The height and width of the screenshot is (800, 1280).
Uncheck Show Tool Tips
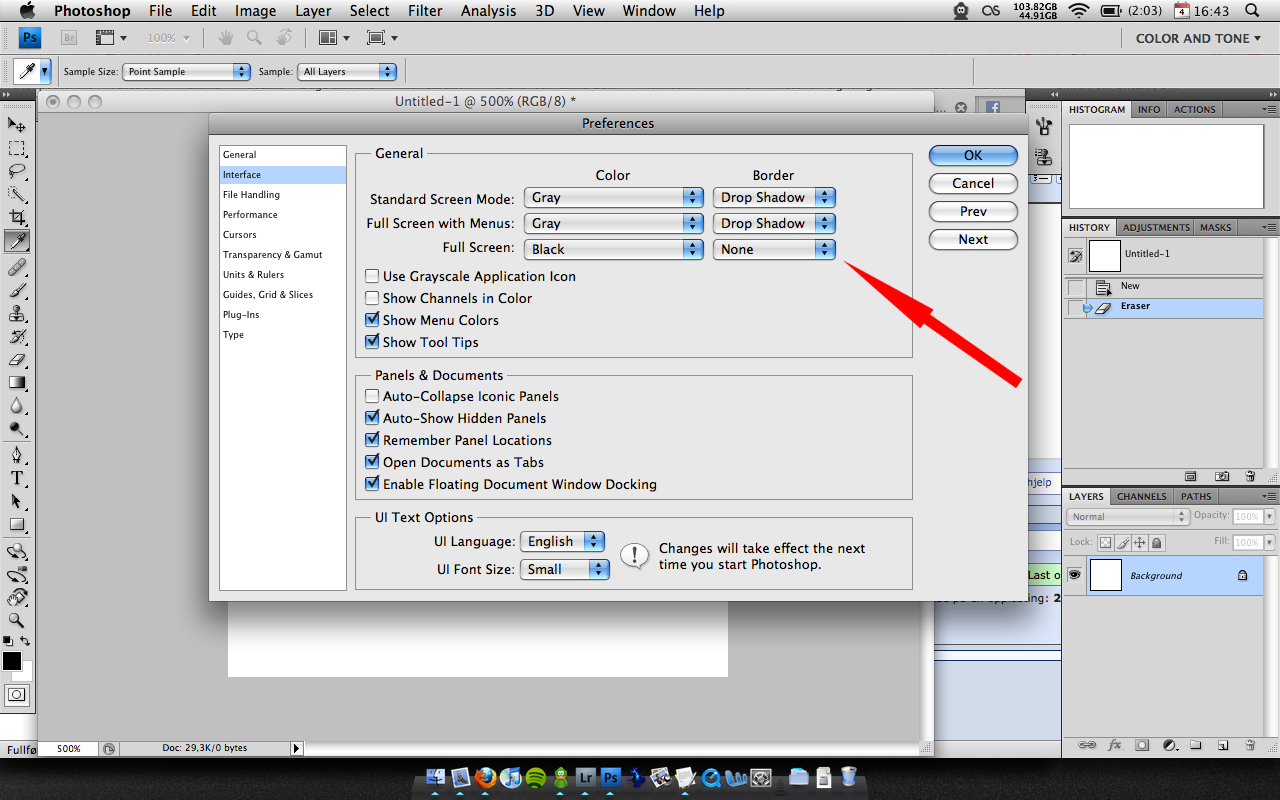pyautogui.click(x=372, y=342)
